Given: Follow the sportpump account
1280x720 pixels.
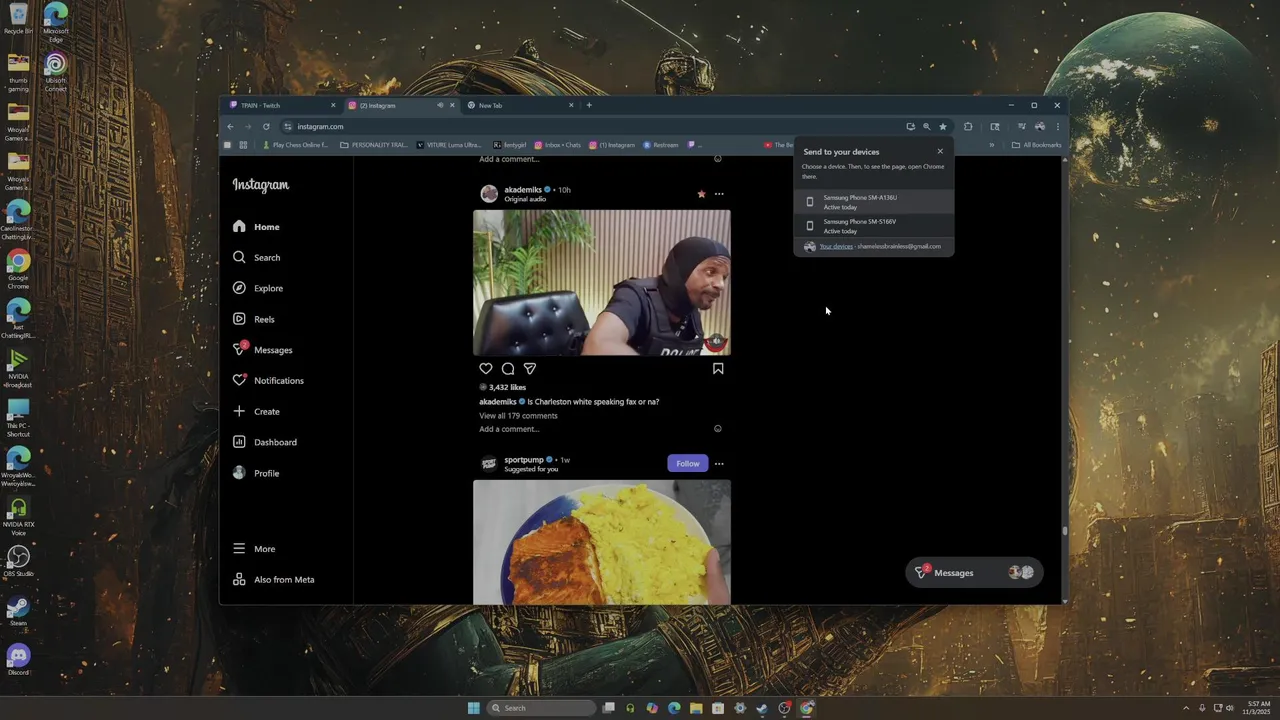Looking at the screenshot, I should point(687,464).
